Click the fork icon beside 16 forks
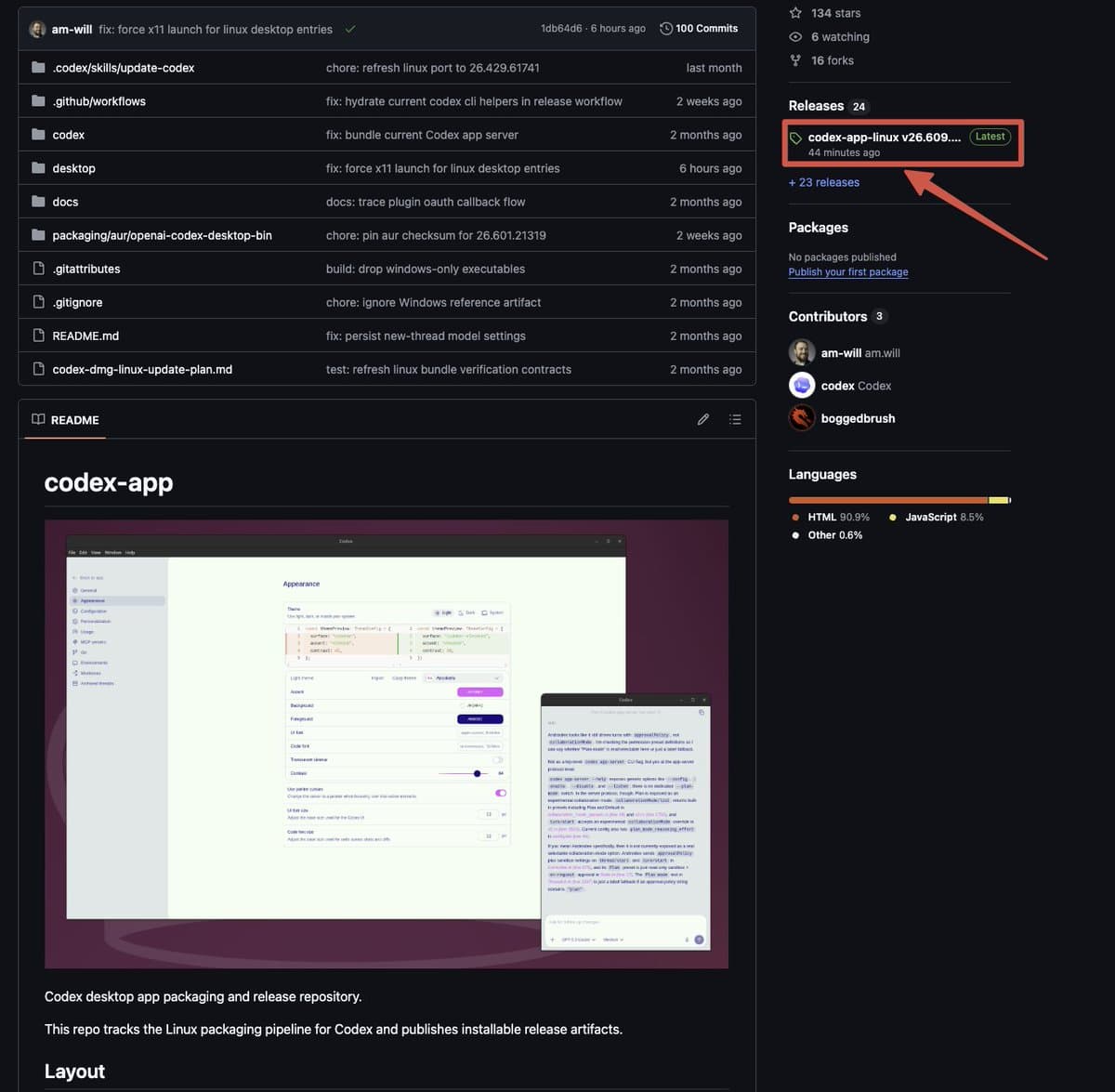The image size is (1115, 1092). 795,60
